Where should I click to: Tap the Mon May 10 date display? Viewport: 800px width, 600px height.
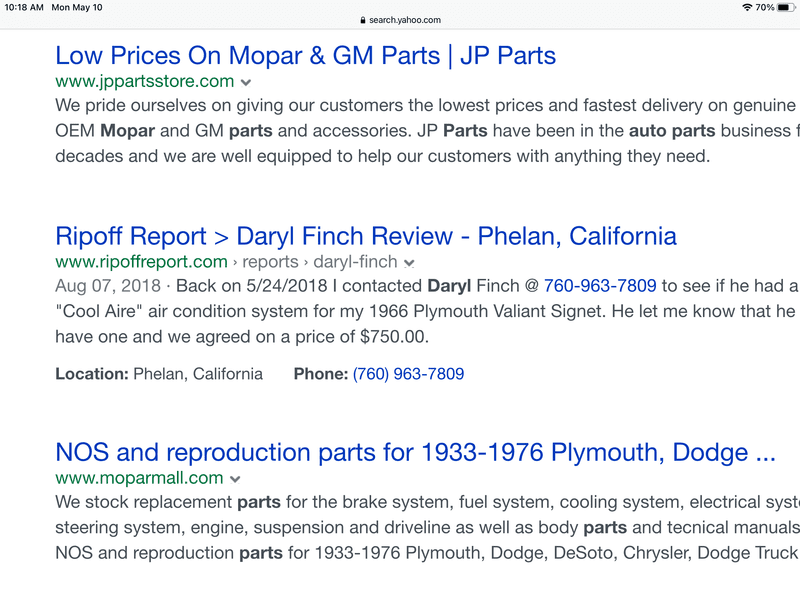[x=77, y=7]
